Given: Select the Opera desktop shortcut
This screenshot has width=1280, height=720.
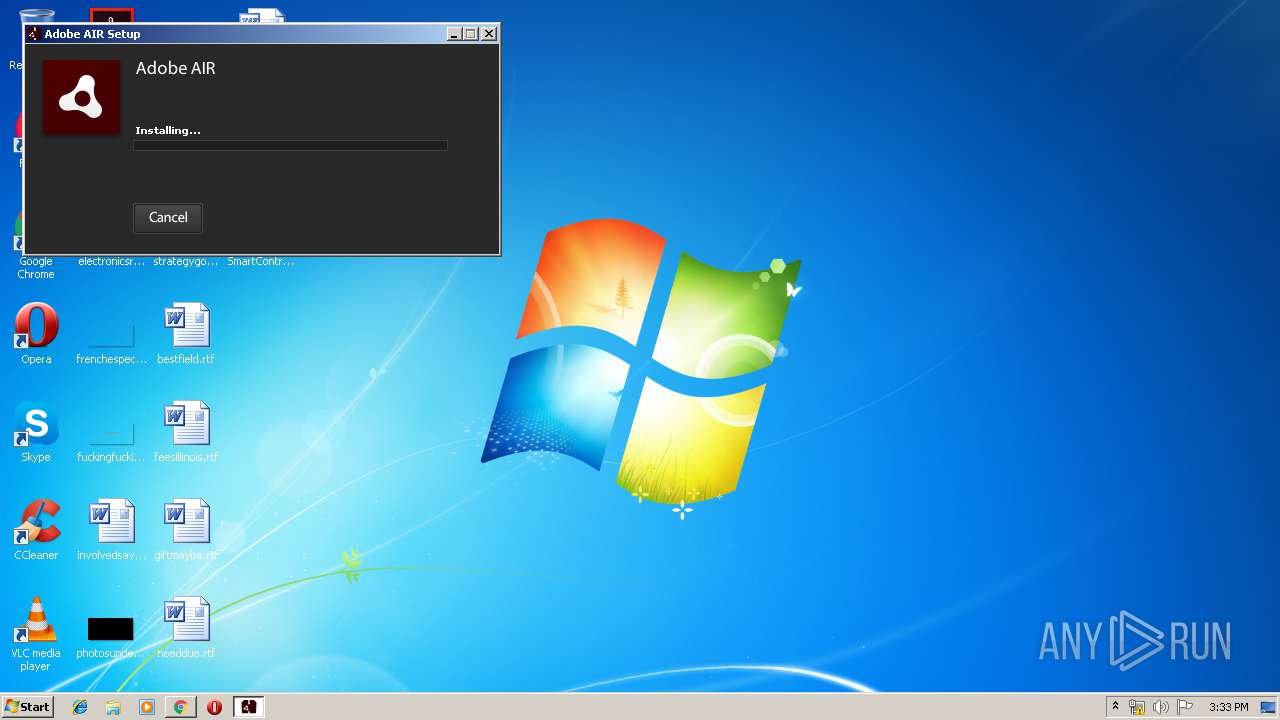Looking at the screenshot, I should coord(36,334).
